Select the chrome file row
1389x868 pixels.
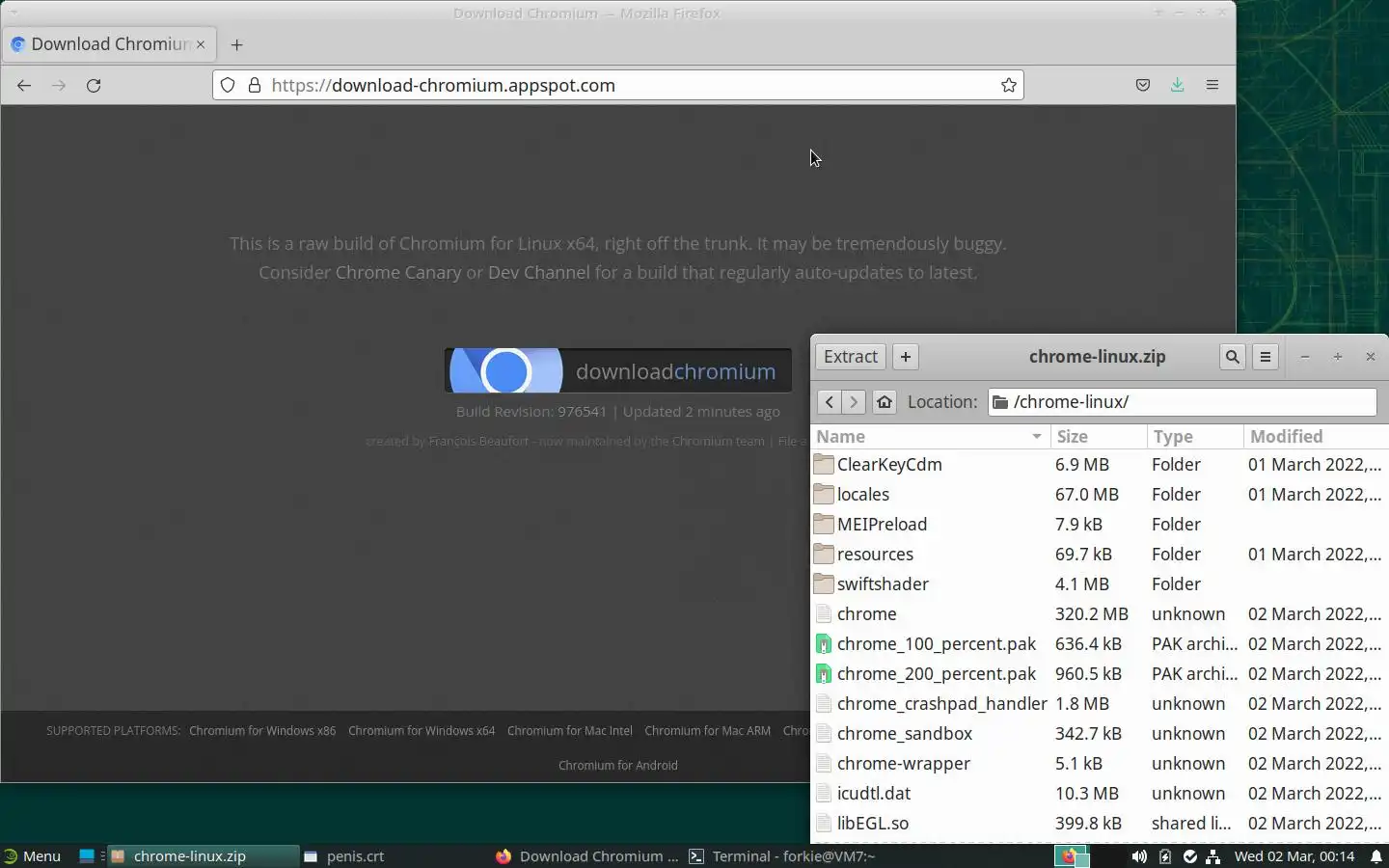[1100, 613]
